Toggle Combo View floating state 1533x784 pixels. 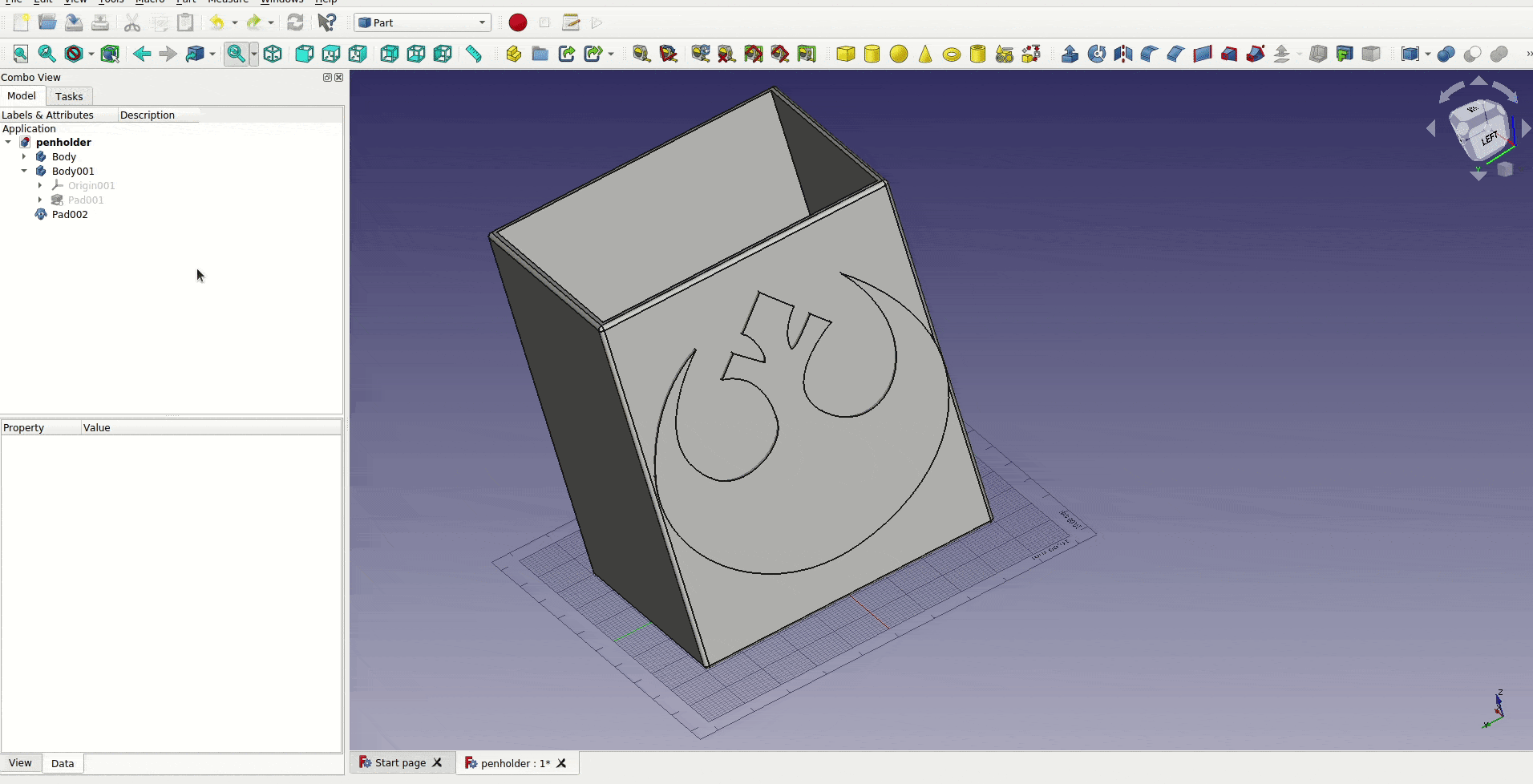tap(327, 78)
